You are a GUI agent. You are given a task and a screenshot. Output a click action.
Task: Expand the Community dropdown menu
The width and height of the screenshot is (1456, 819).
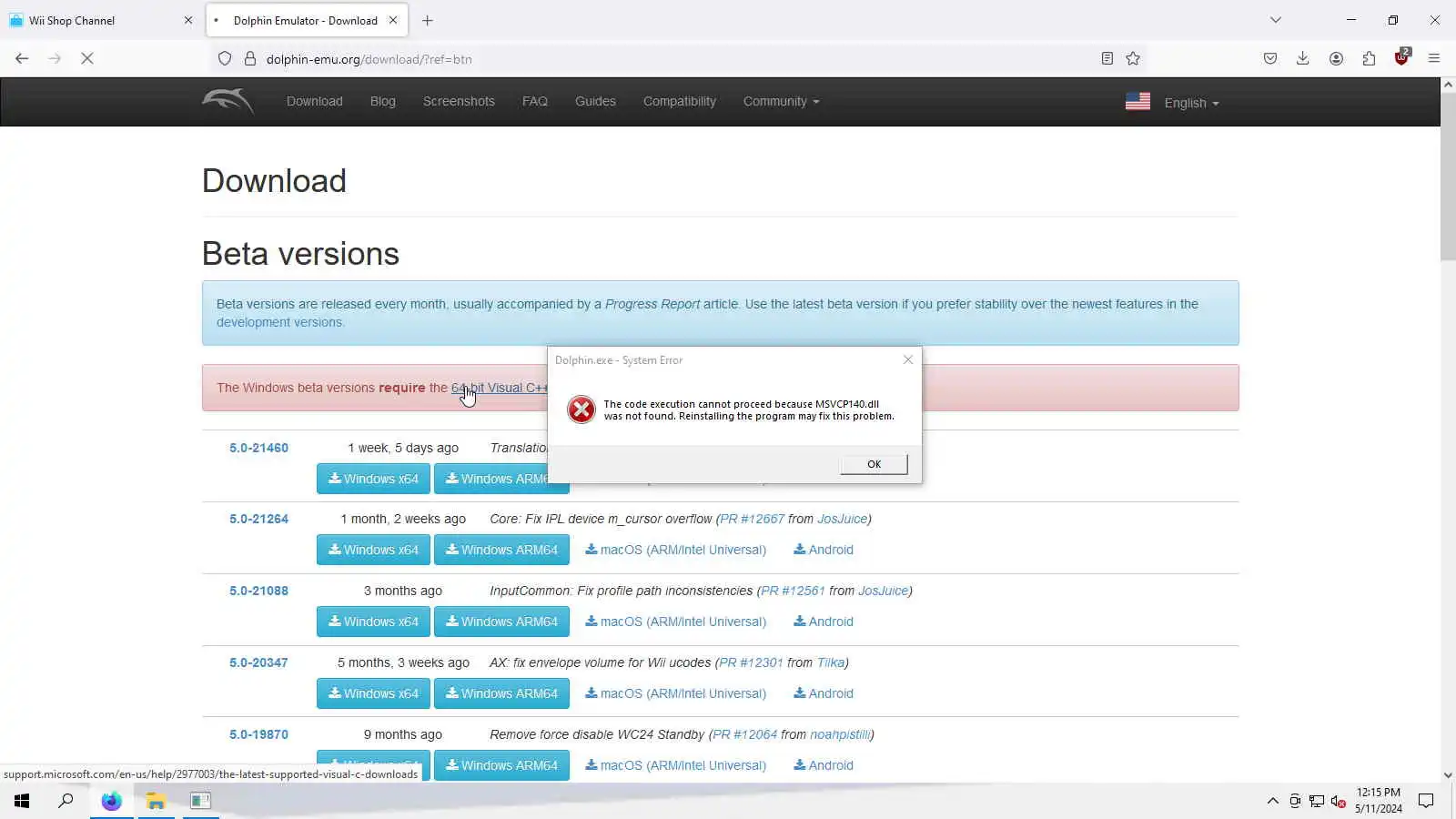click(x=781, y=101)
